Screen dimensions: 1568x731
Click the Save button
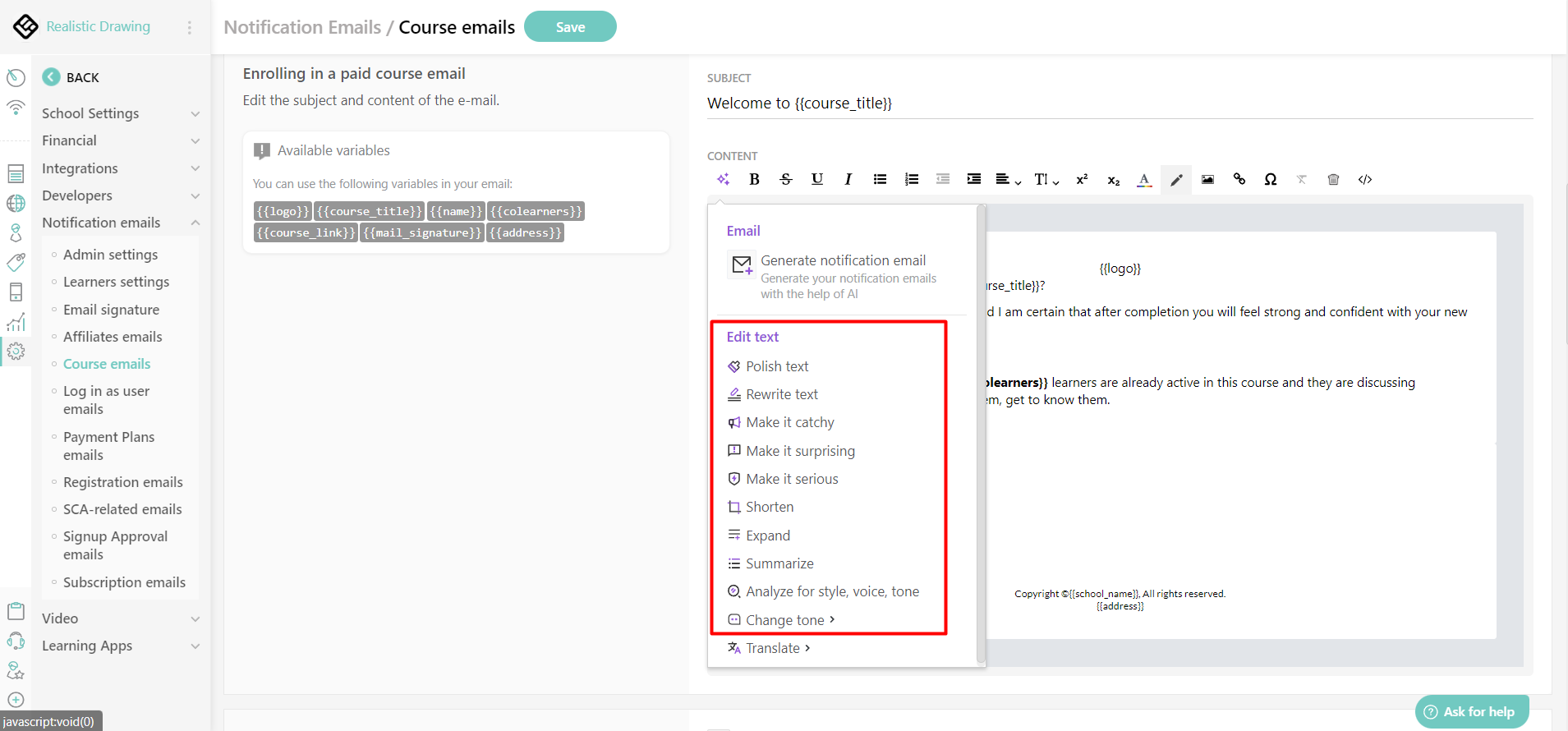[570, 27]
